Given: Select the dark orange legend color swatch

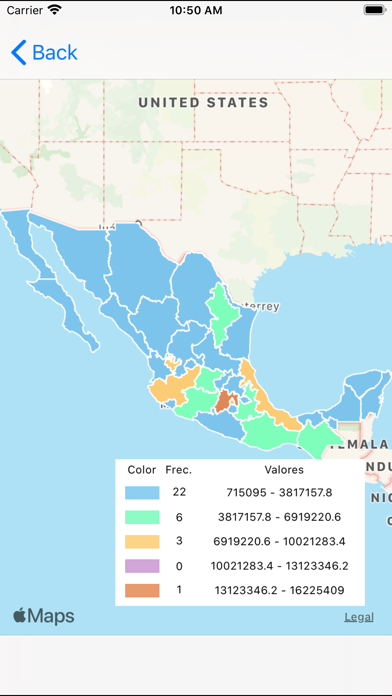Looking at the screenshot, I should (x=142, y=590).
